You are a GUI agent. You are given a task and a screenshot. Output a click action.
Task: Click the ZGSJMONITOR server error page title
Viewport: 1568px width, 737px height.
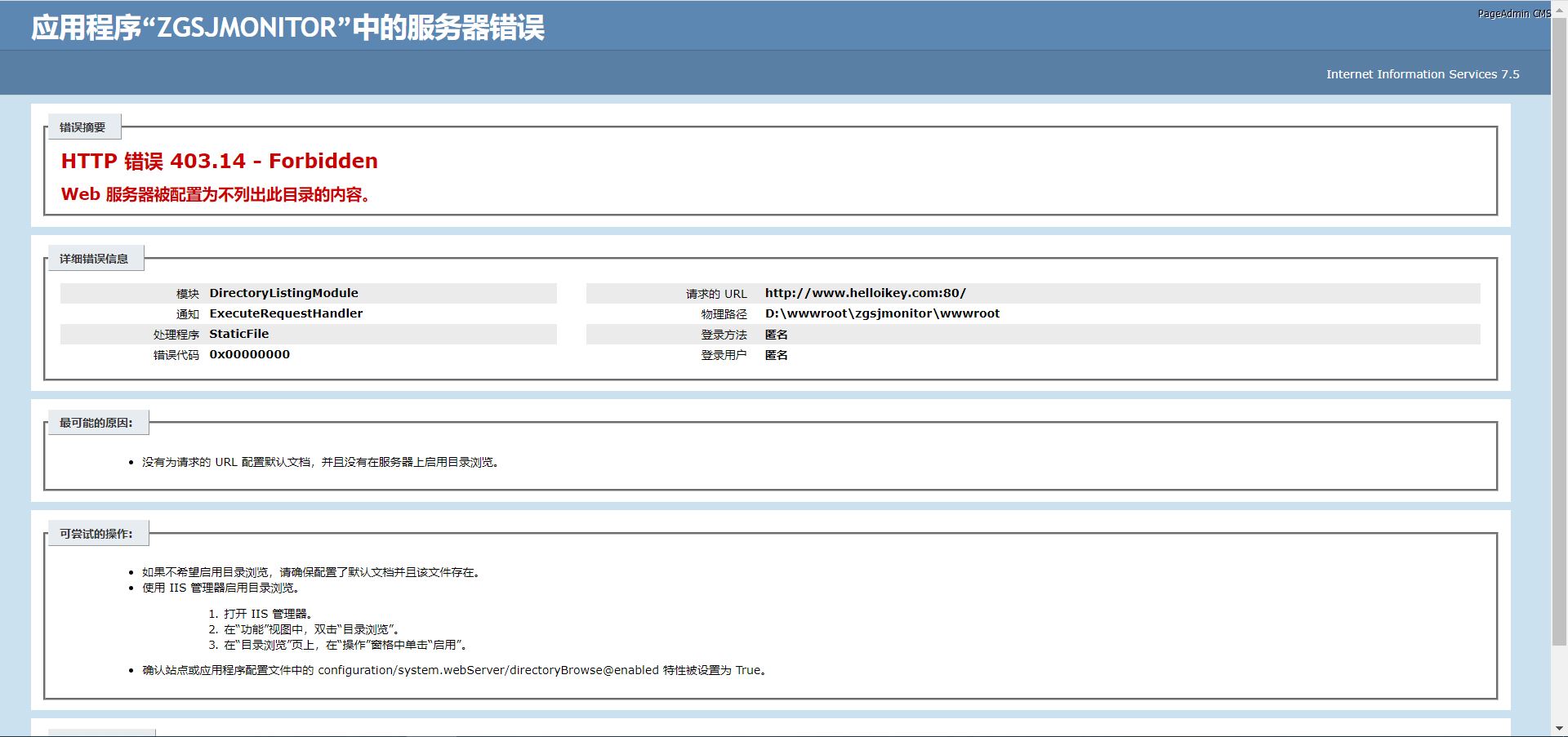[287, 28]
